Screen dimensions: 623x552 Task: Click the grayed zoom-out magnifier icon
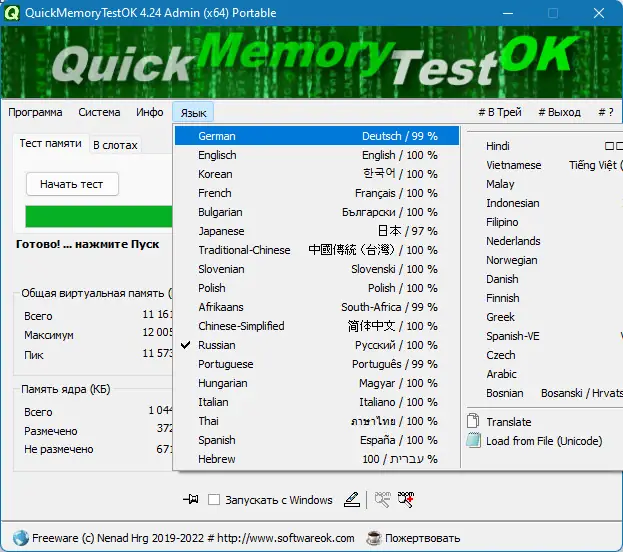click(x=383, y=500)
